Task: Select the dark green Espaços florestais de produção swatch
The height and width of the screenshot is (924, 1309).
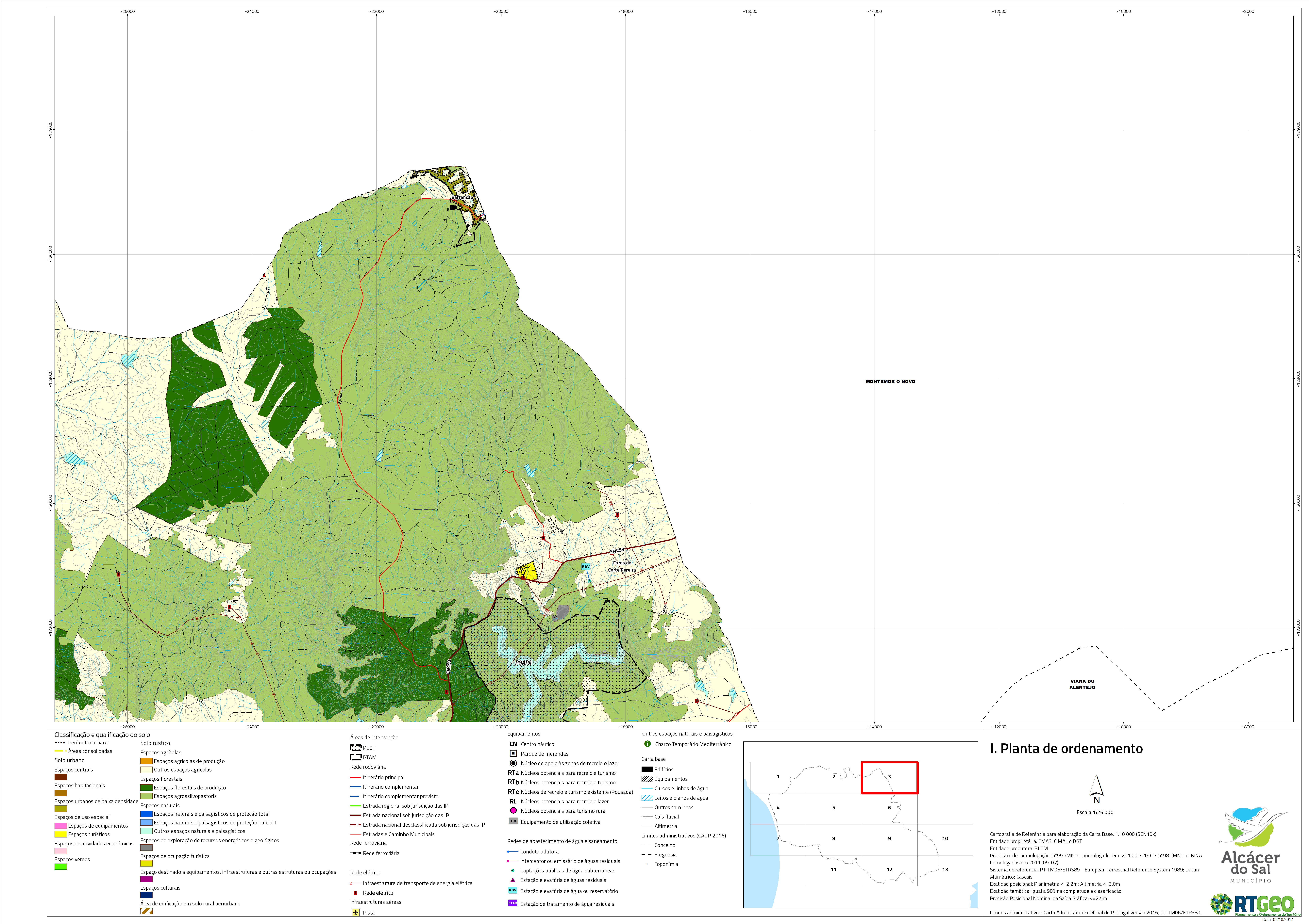Action: [x=146, y=787]
